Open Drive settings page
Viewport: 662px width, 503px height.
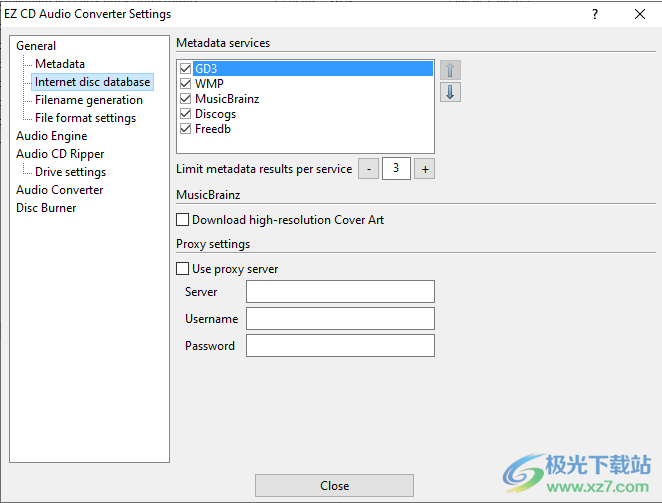[71, 172]
